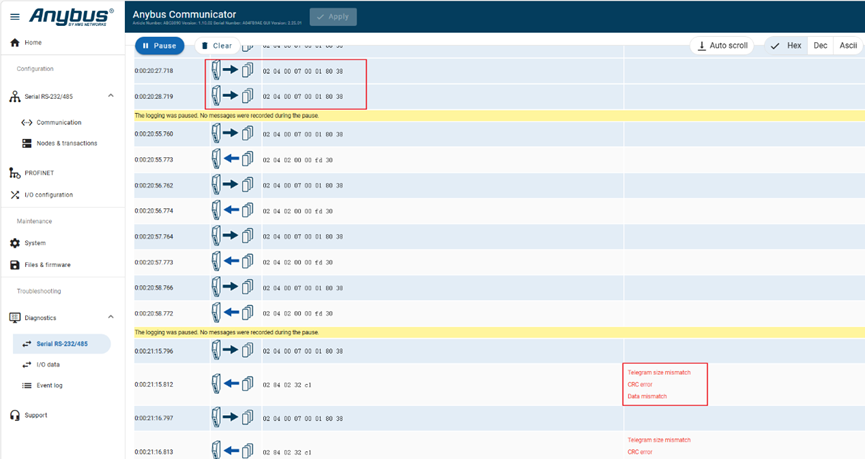Go to I/O data diagnostics
Image resolution: width=865 pixels, height=459 pixels.
tap(47, 365)
